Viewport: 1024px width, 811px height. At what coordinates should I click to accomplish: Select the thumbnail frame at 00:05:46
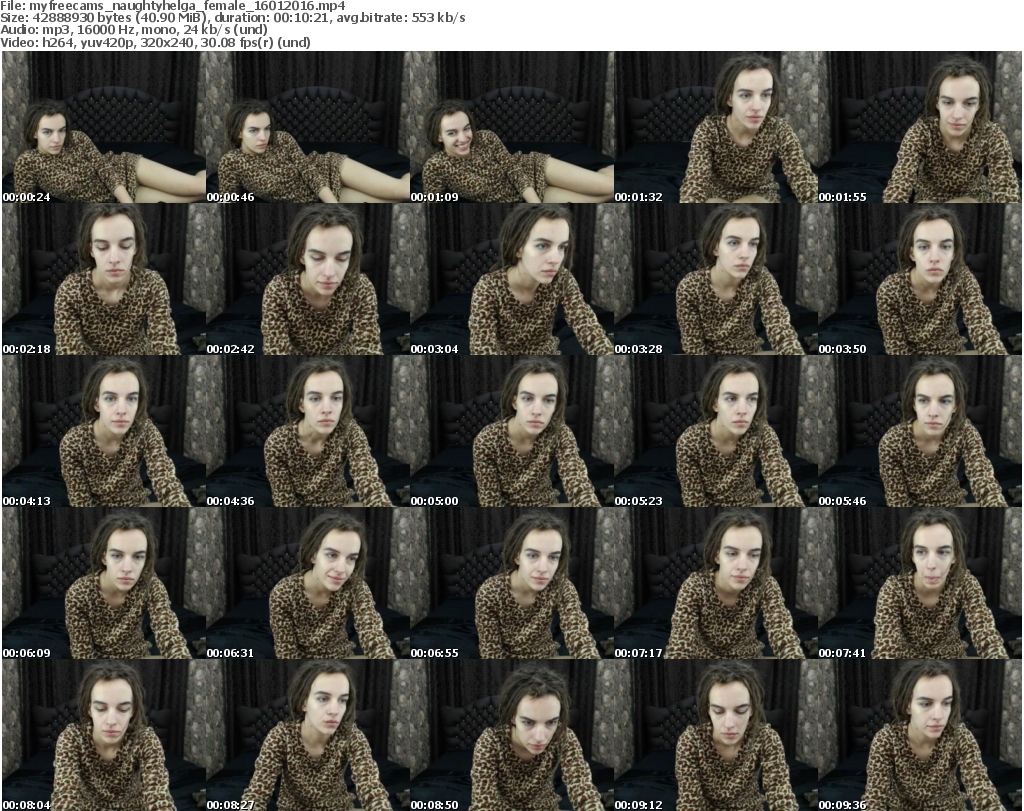(x=920, y=431)
